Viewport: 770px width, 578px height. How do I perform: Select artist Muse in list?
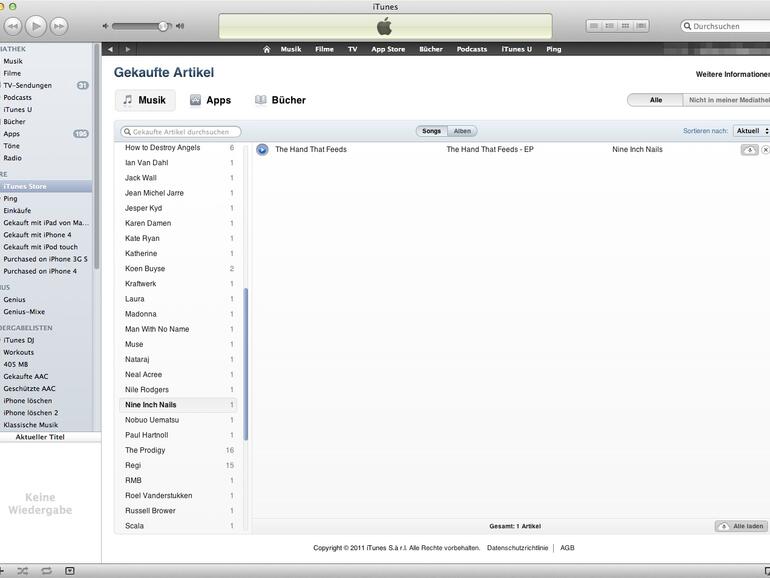[x=178, y=344]
